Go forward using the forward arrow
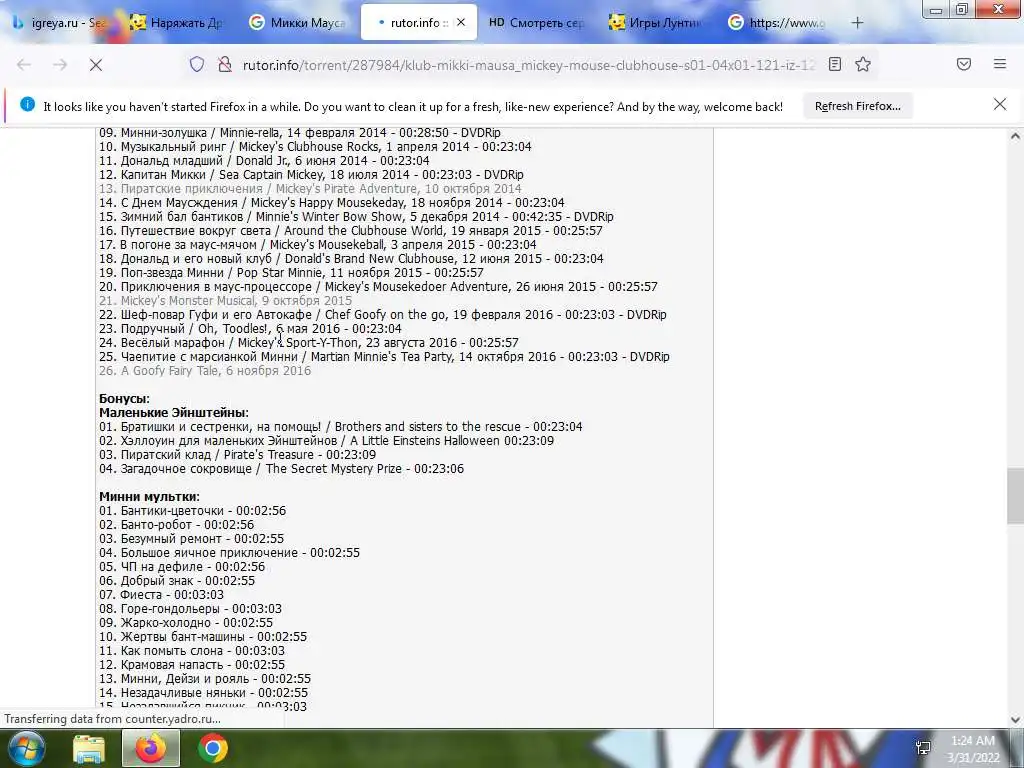The image size is (1024, 768). pos(60,65)
